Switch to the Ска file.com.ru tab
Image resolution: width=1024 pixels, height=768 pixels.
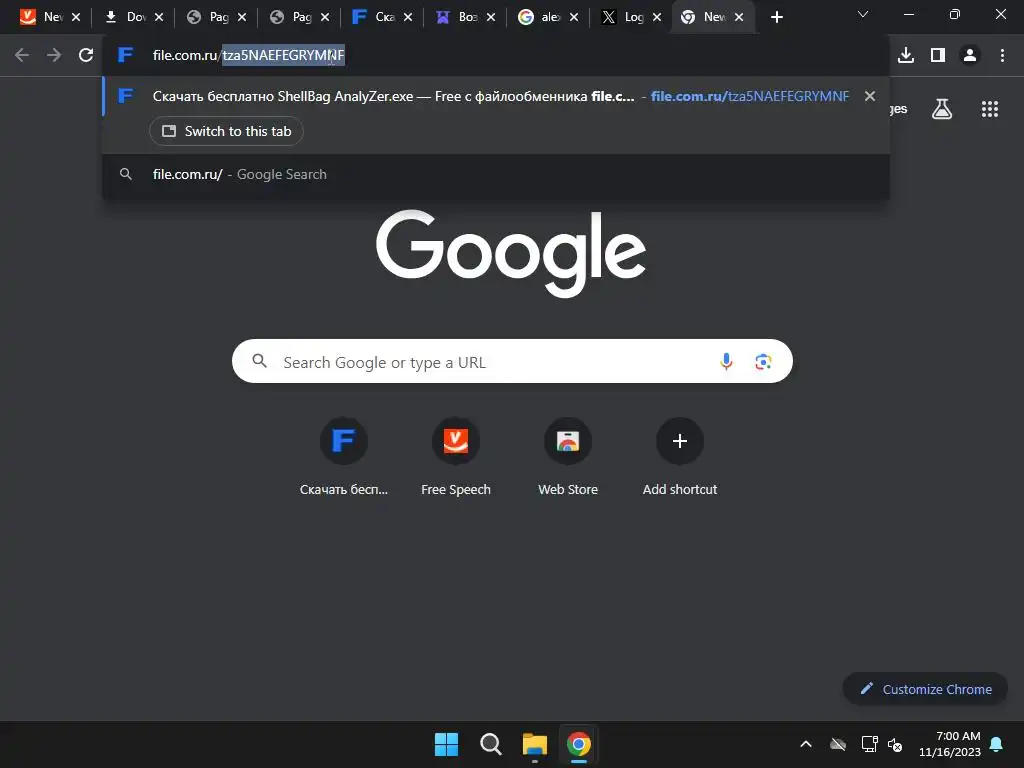374,17
